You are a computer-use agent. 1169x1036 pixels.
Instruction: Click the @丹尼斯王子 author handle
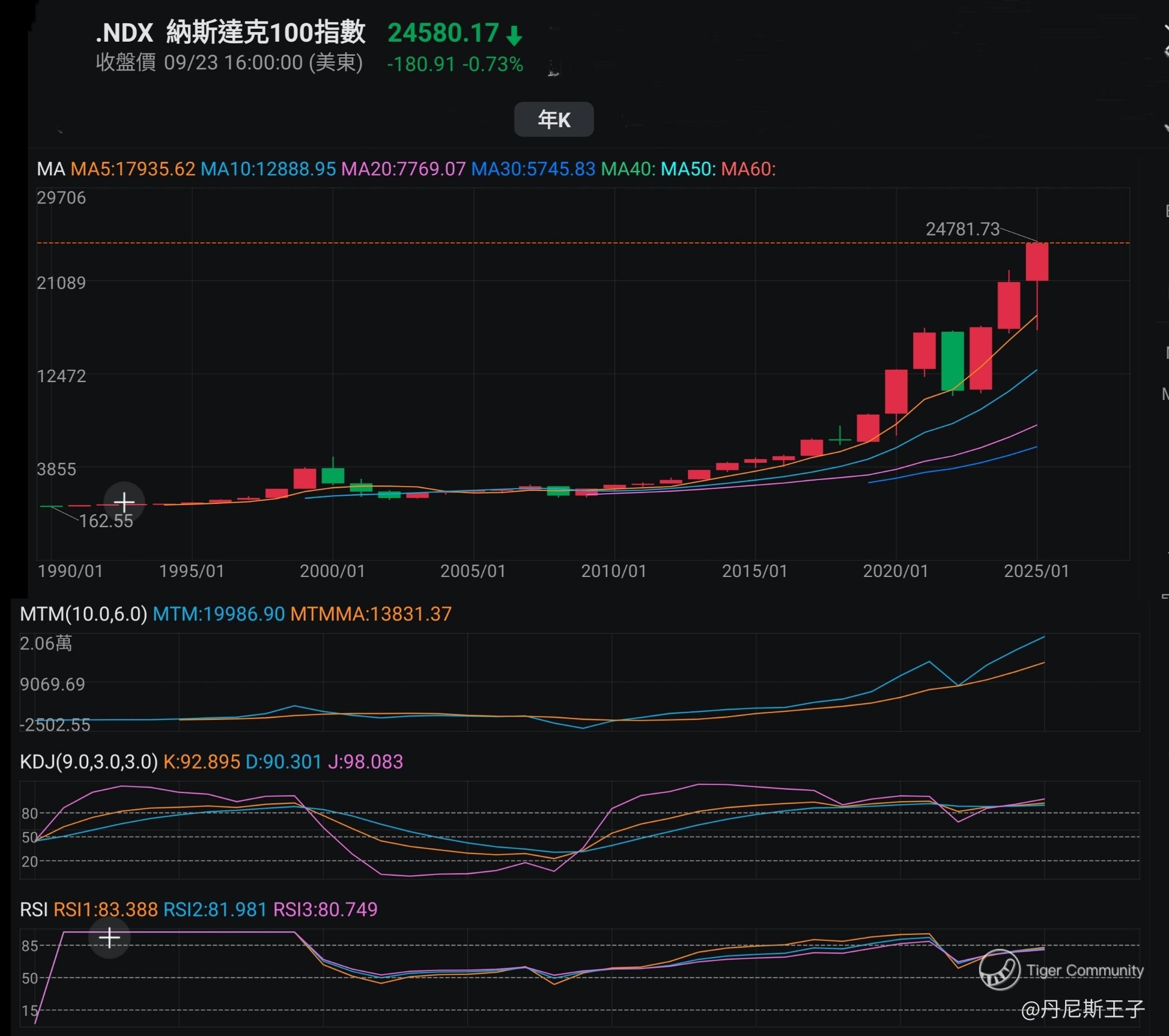pyautogui.click(x=1082, y=1009)
